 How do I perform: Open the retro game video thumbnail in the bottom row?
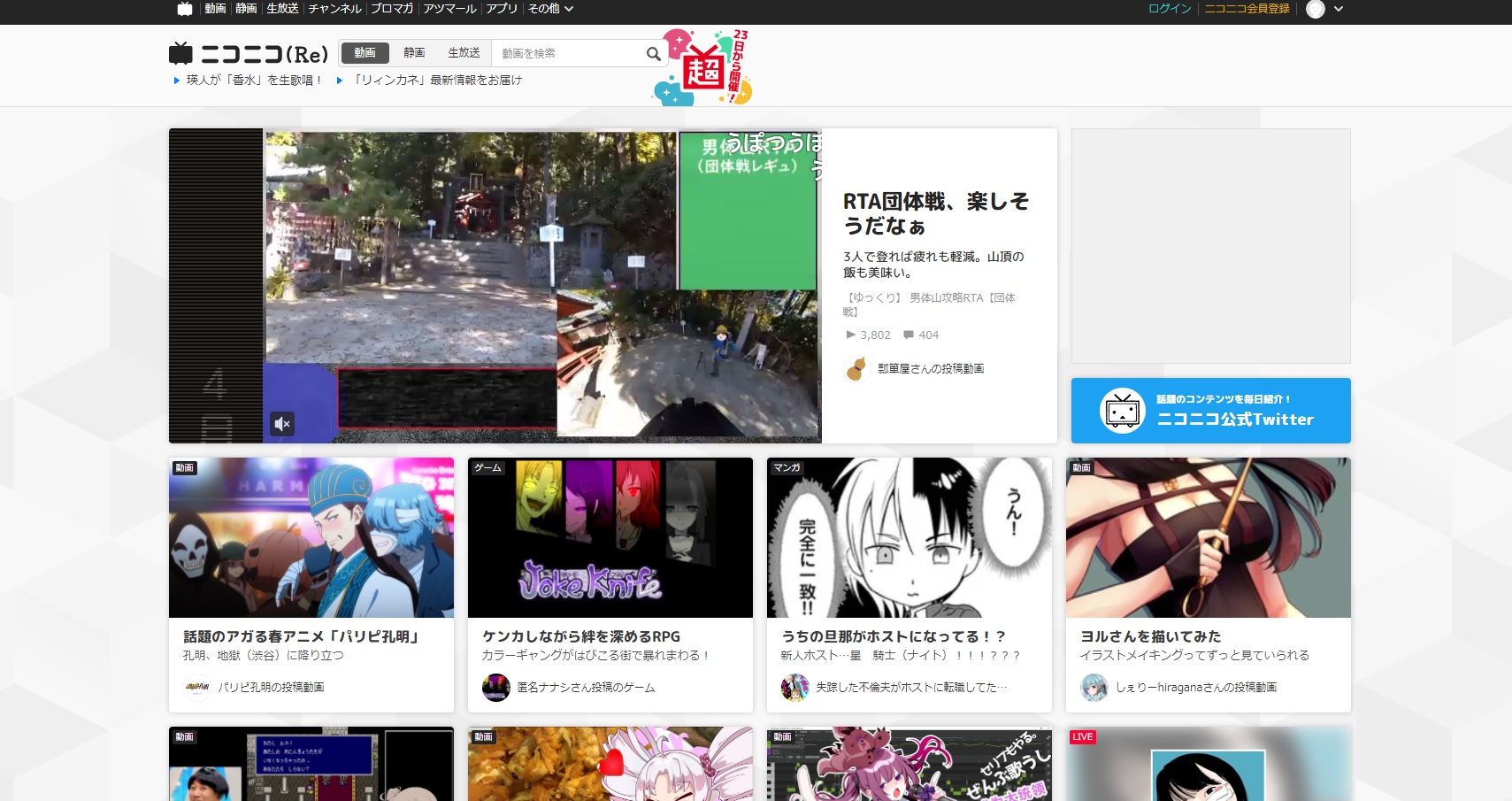point(311,764)
